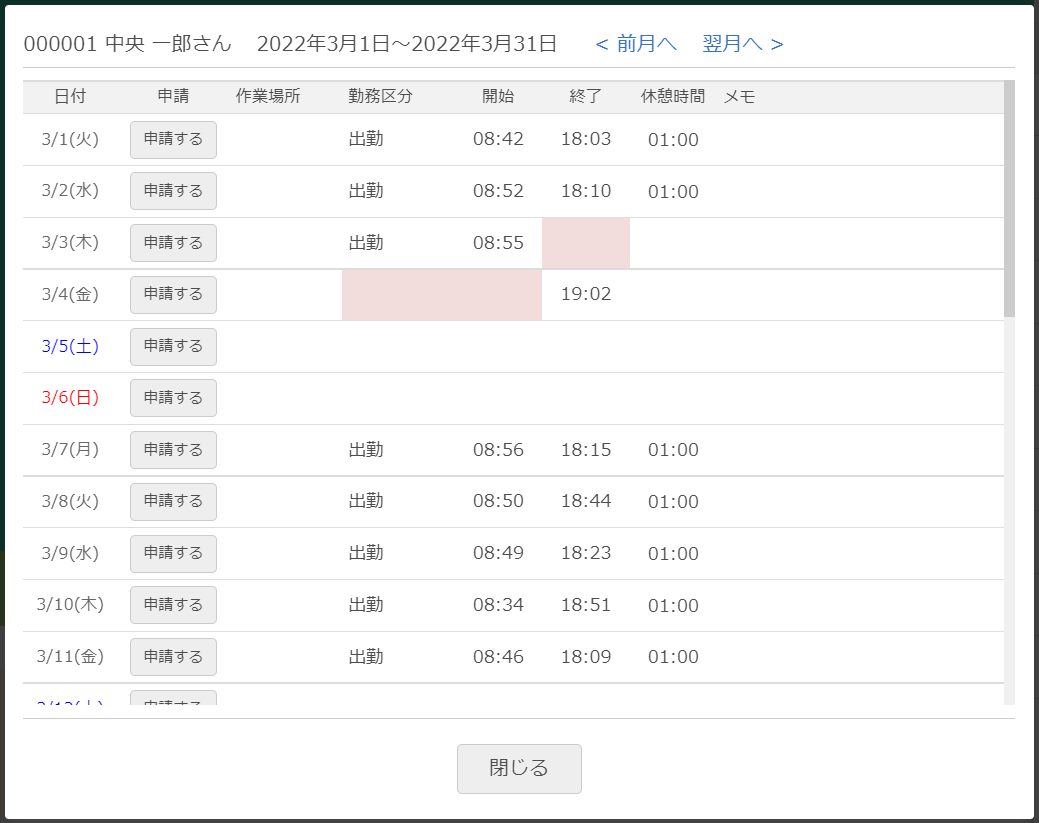1039x823 pixels.
Task: Submit a request for 3/3(木)
Action: tap(173, 242)
